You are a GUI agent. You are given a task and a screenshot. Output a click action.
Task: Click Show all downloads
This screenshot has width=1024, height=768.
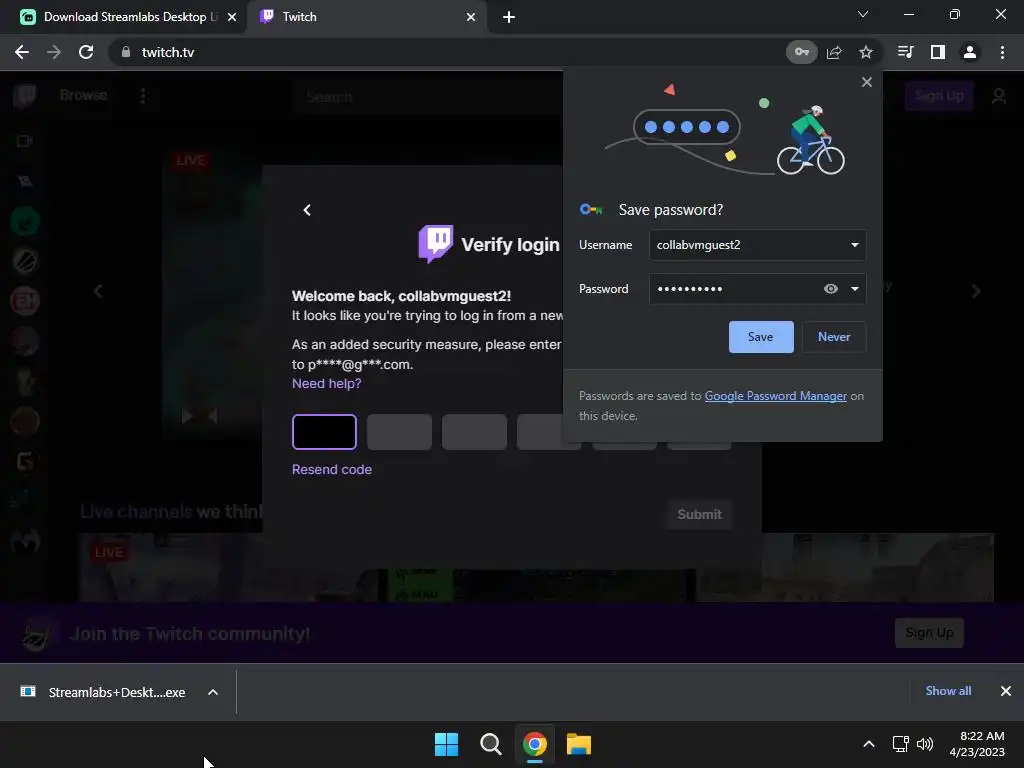948,691
